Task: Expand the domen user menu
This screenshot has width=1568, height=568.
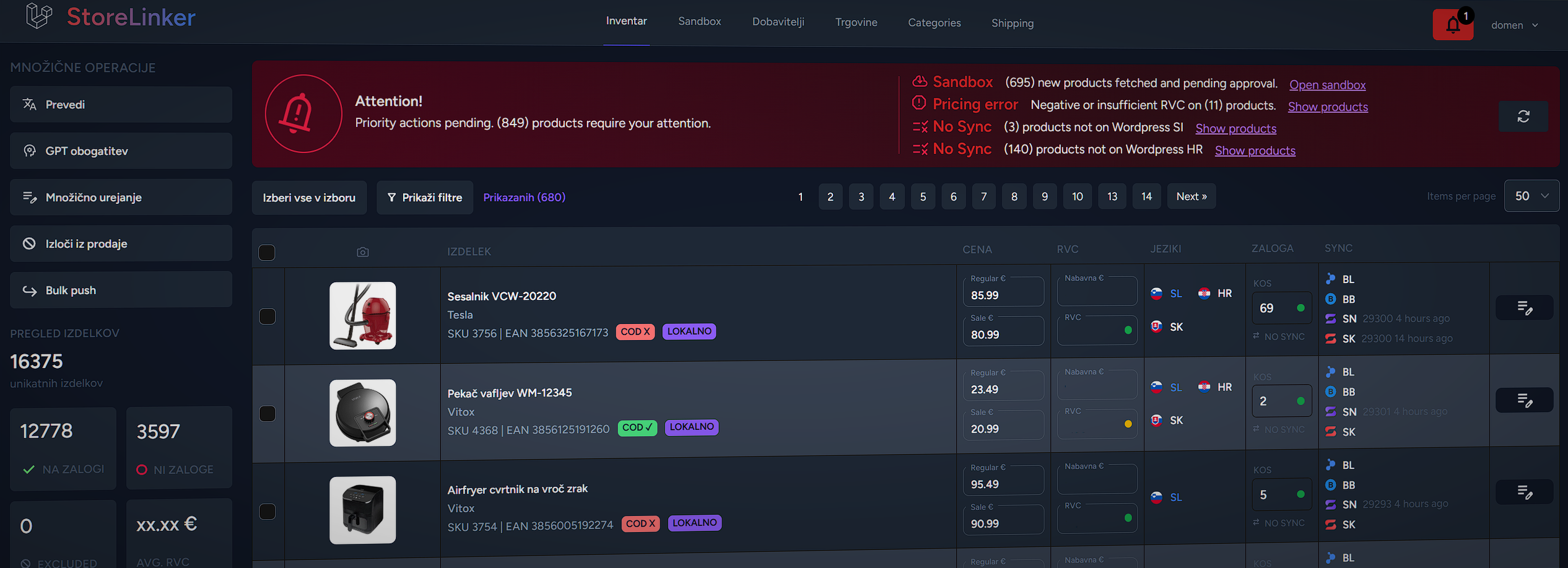Action: coord(1514,25)
